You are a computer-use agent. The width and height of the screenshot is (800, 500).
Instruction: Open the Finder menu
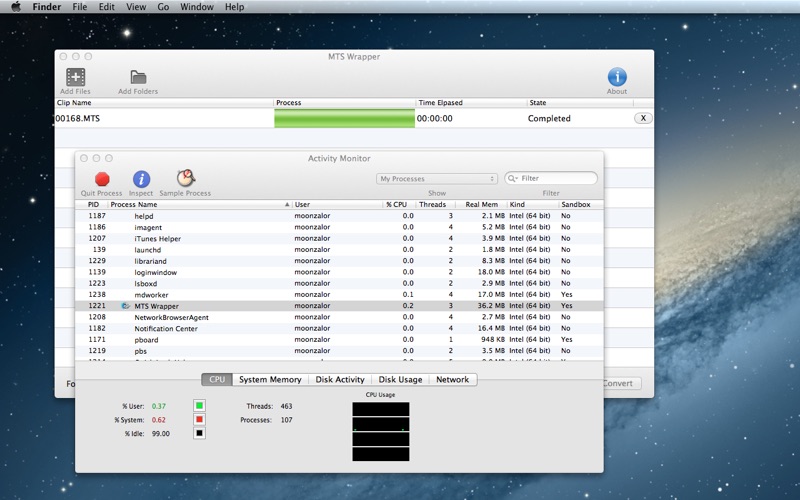pyautogui.click(x=46, y=7)
